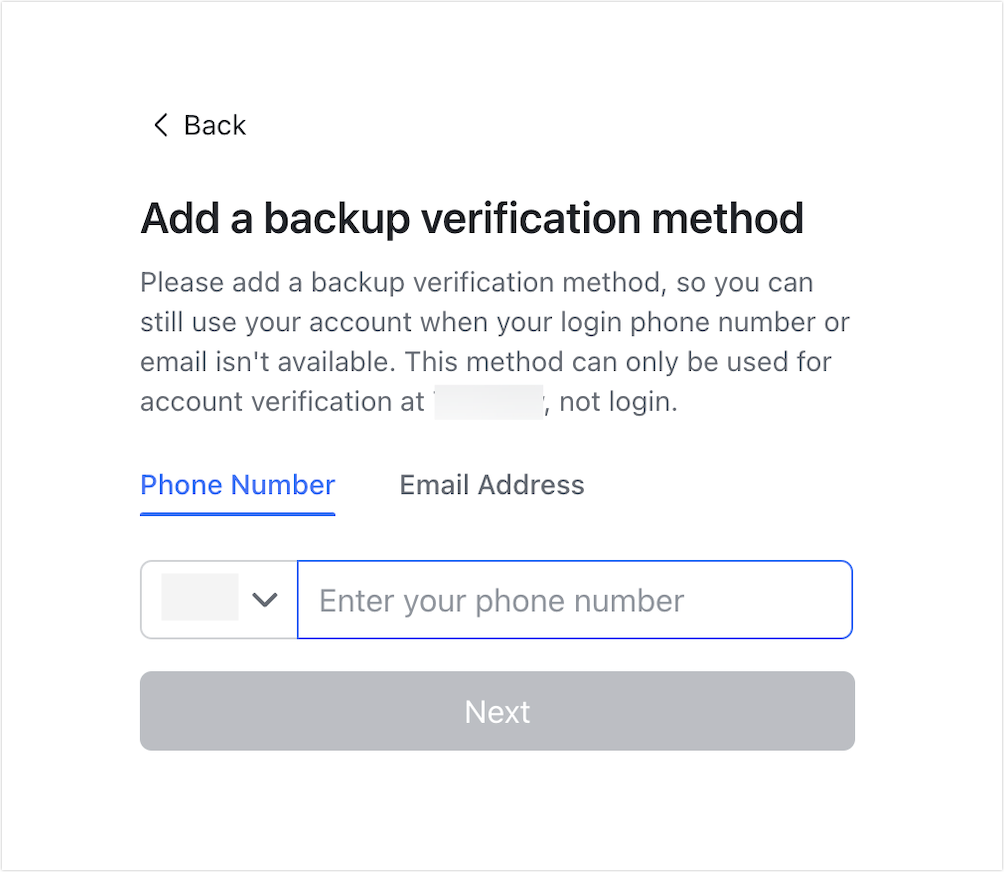
Task: Tap the angle bracket icon before Back text
Action: tap(160, 125)
